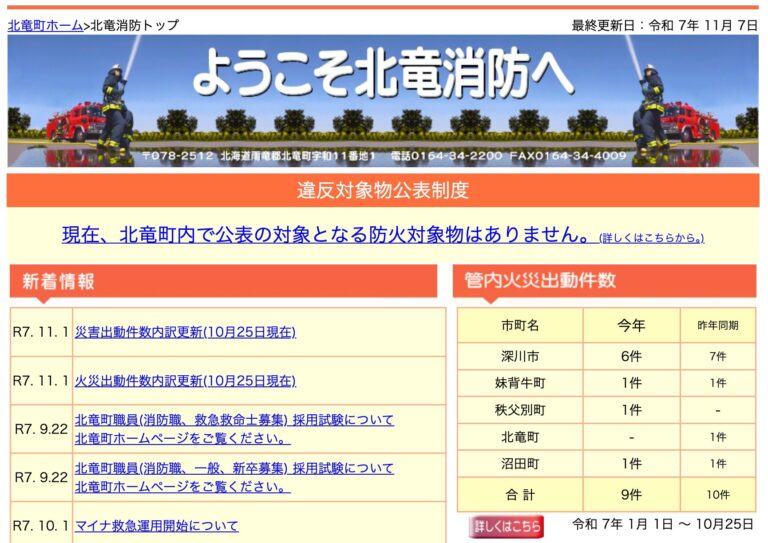The height and width of the screenshot is (543, 768).
Task: Open the 詳しくはこちらから link
Action: [x=651, y=238]
